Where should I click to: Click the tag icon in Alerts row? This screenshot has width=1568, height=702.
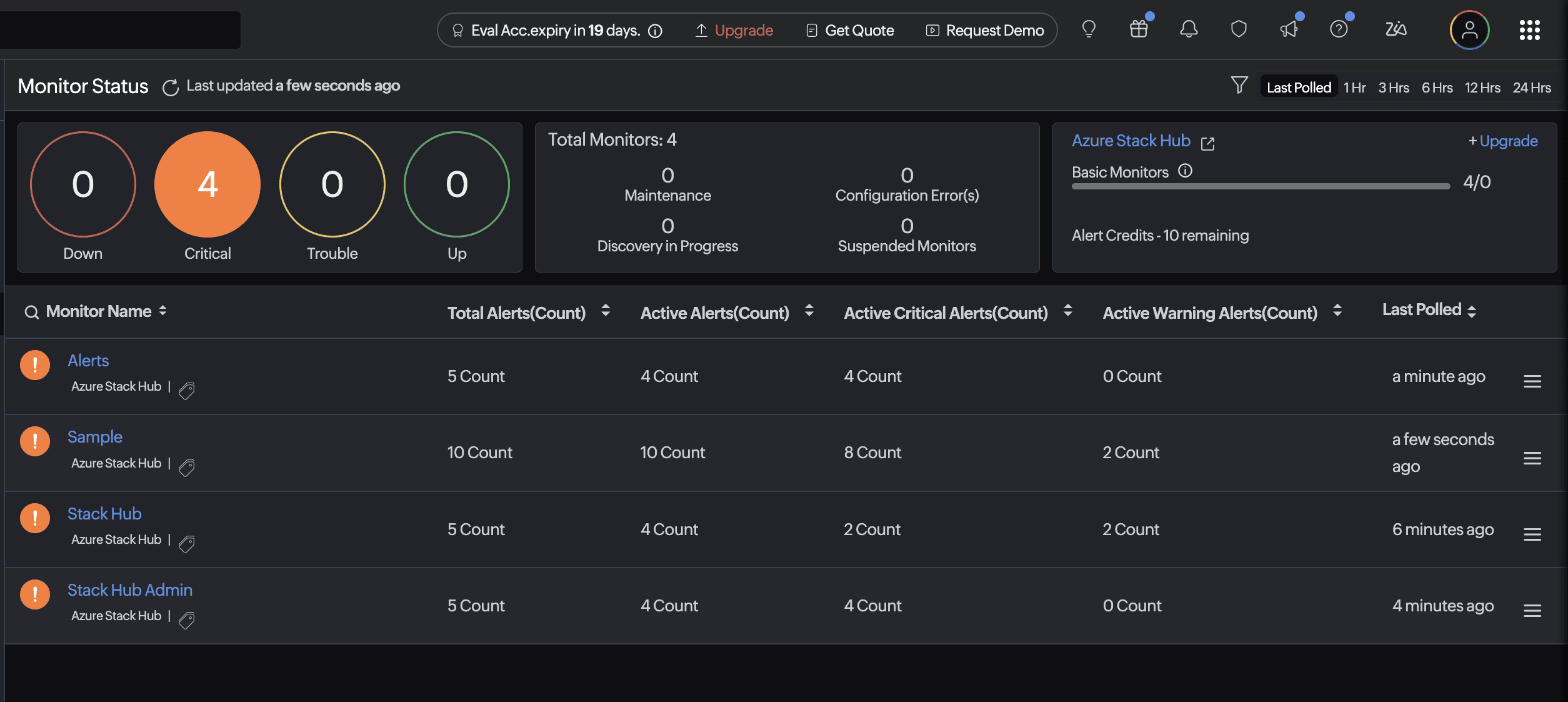click(x=186, y=391)
